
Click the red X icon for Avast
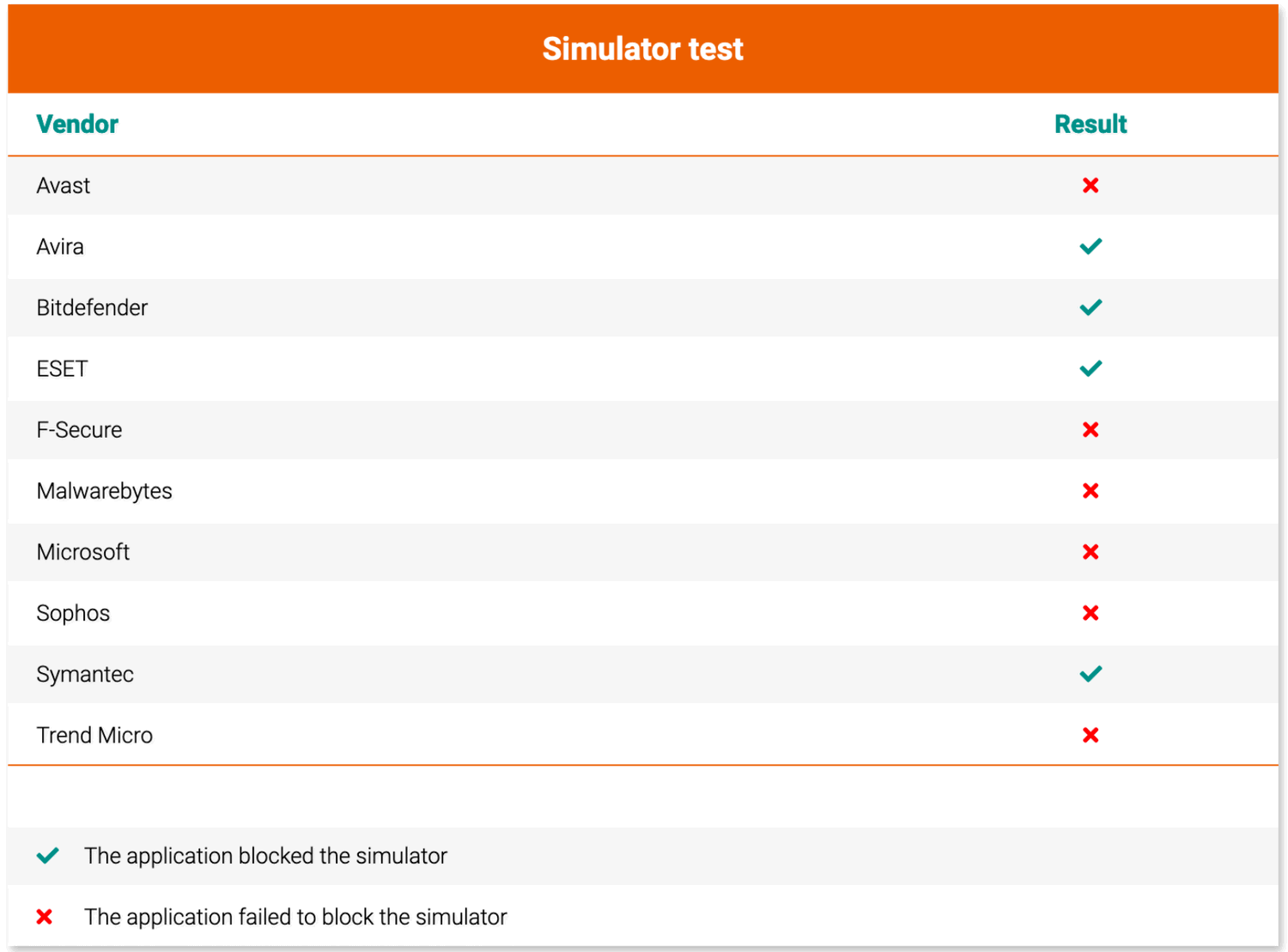click(x=1091, y=185)
